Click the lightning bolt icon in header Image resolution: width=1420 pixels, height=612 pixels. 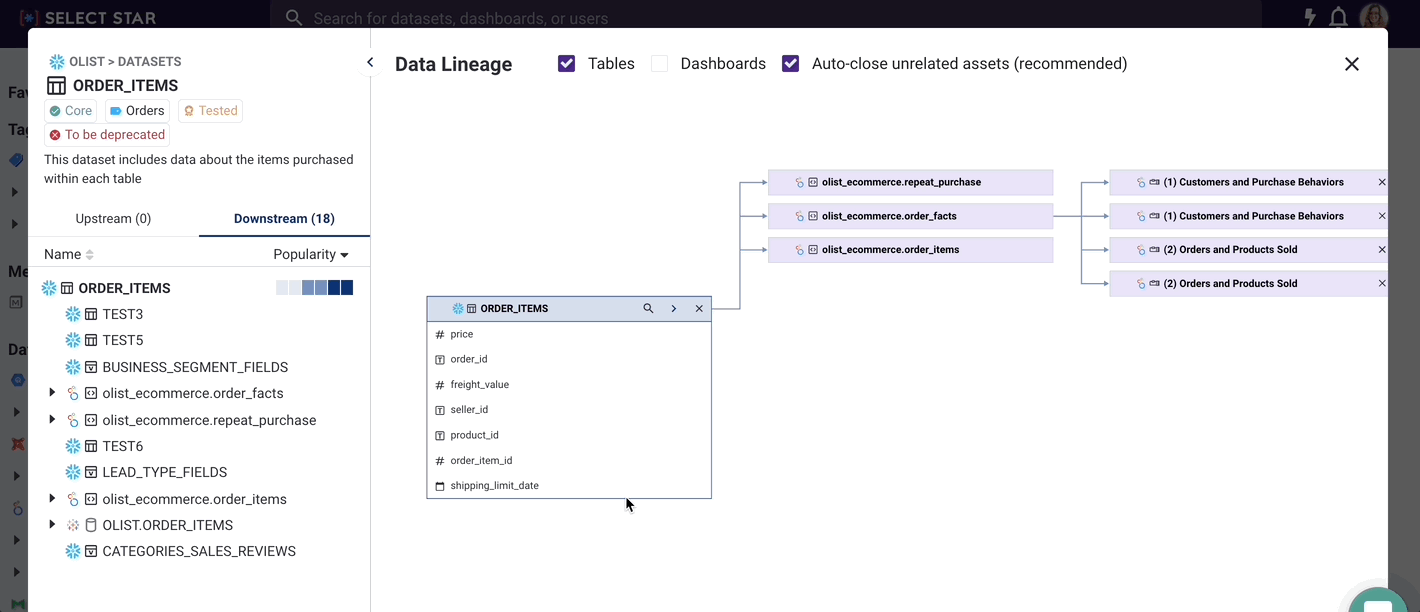(x=1310, y=18)
